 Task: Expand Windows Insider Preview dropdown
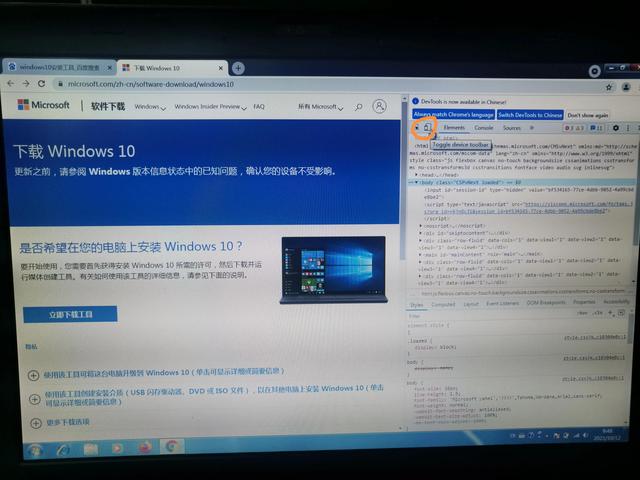[210, 107]
